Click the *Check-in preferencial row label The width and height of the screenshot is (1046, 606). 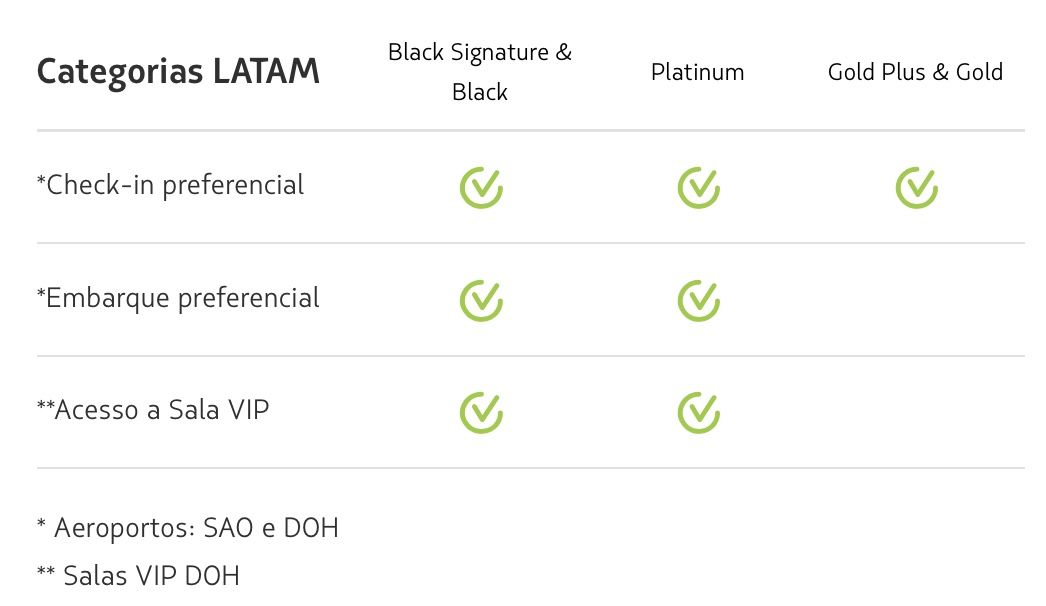(170, 185)
